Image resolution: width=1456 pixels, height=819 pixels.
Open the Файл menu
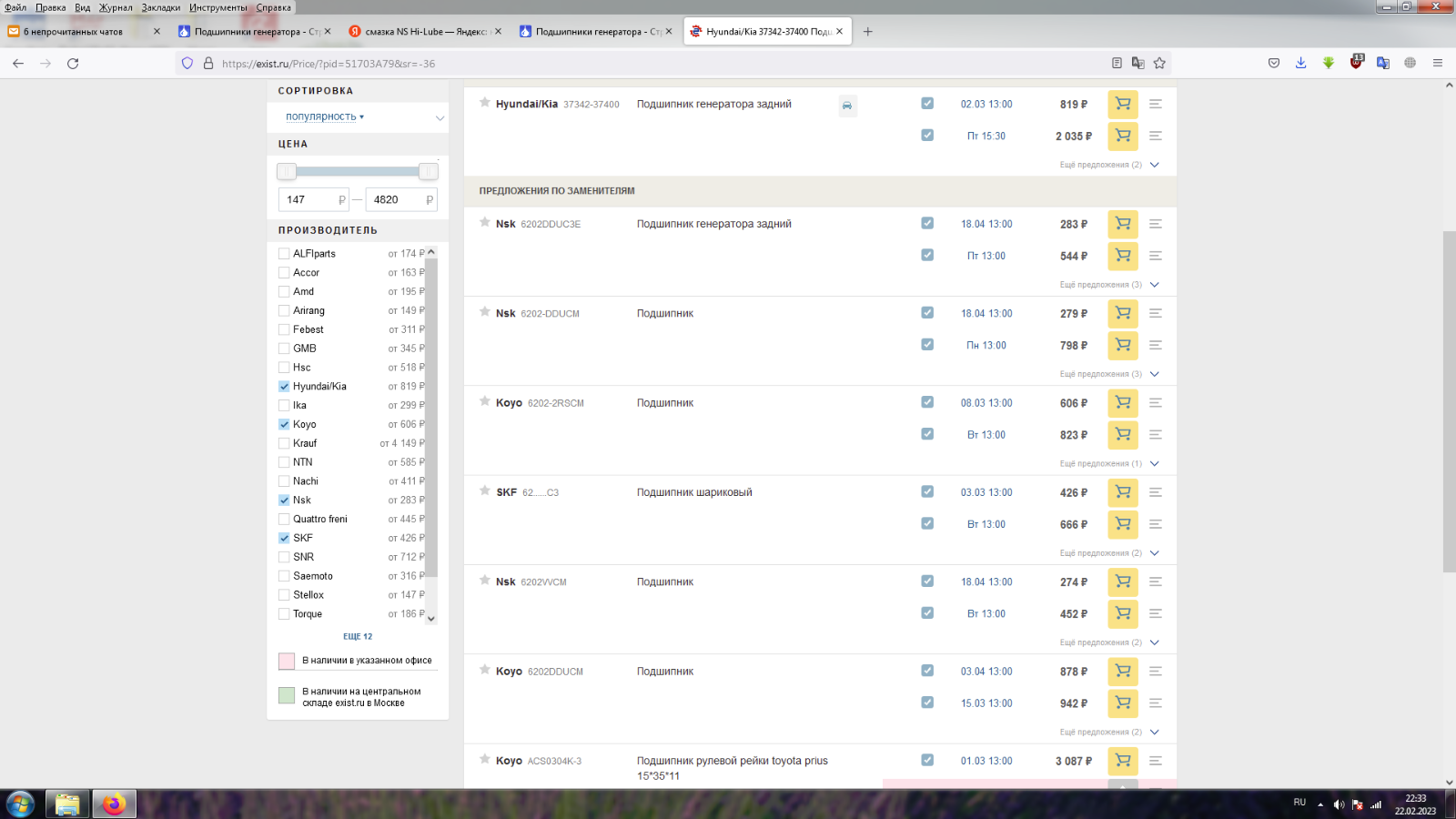pyautogui.click(x=15, y=7)
